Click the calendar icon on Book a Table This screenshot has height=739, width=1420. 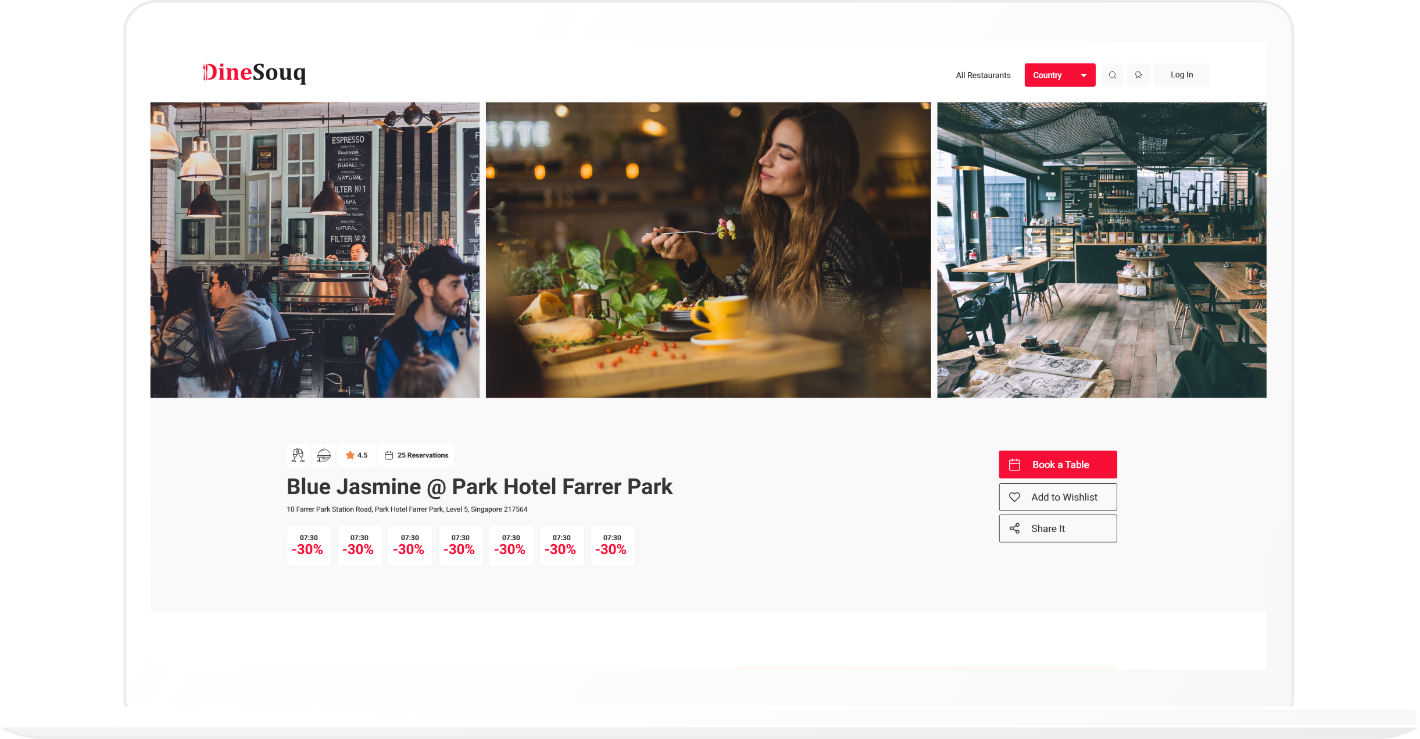(x=1014, y=465)
